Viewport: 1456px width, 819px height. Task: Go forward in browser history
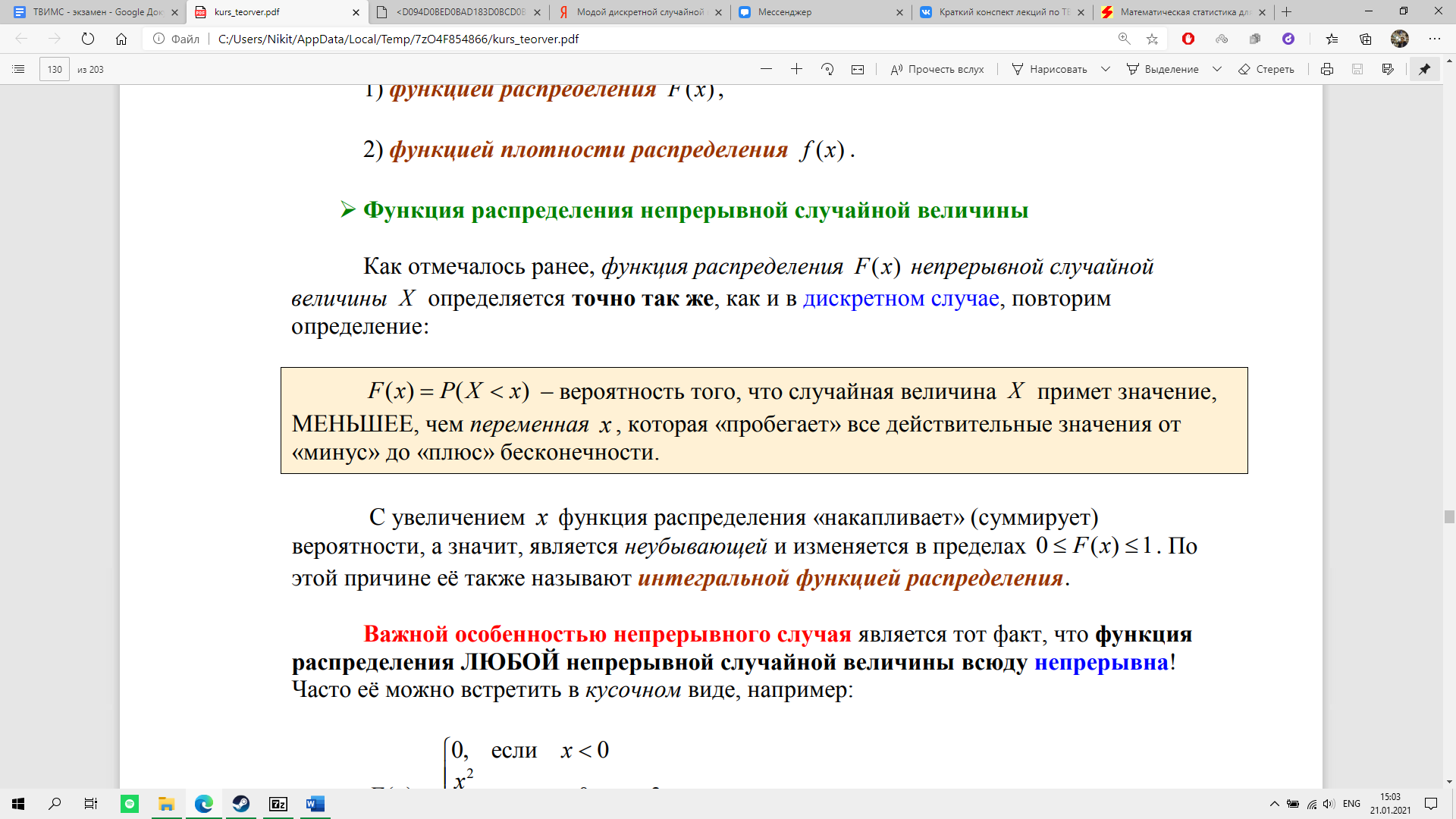click(x=55, y=39)
